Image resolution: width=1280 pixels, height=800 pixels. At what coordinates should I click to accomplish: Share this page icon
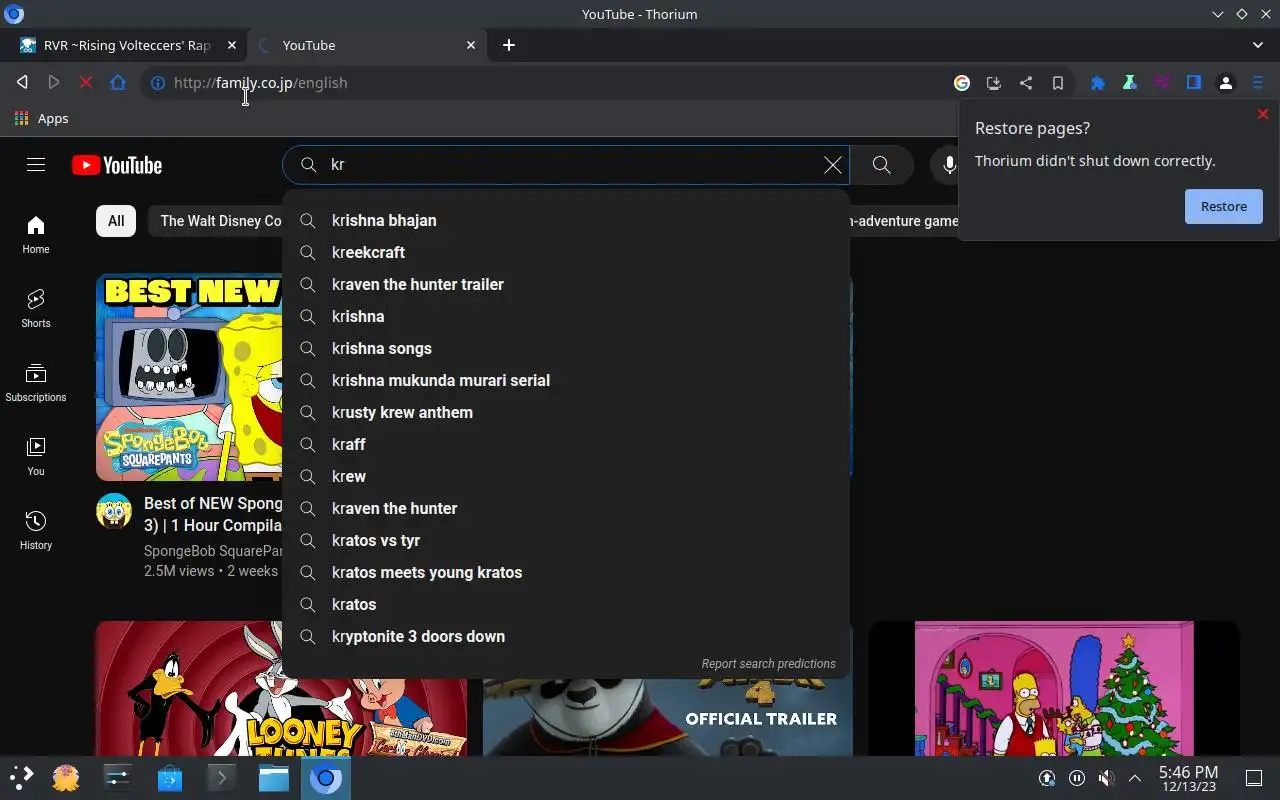1026,83
